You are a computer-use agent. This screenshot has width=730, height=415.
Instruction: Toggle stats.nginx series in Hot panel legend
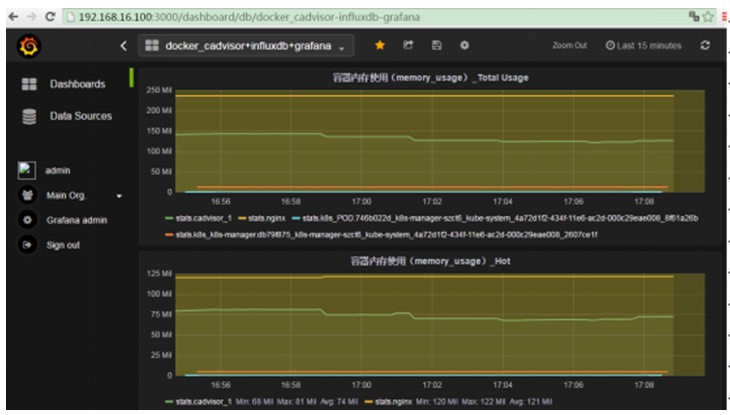[393, 401]
